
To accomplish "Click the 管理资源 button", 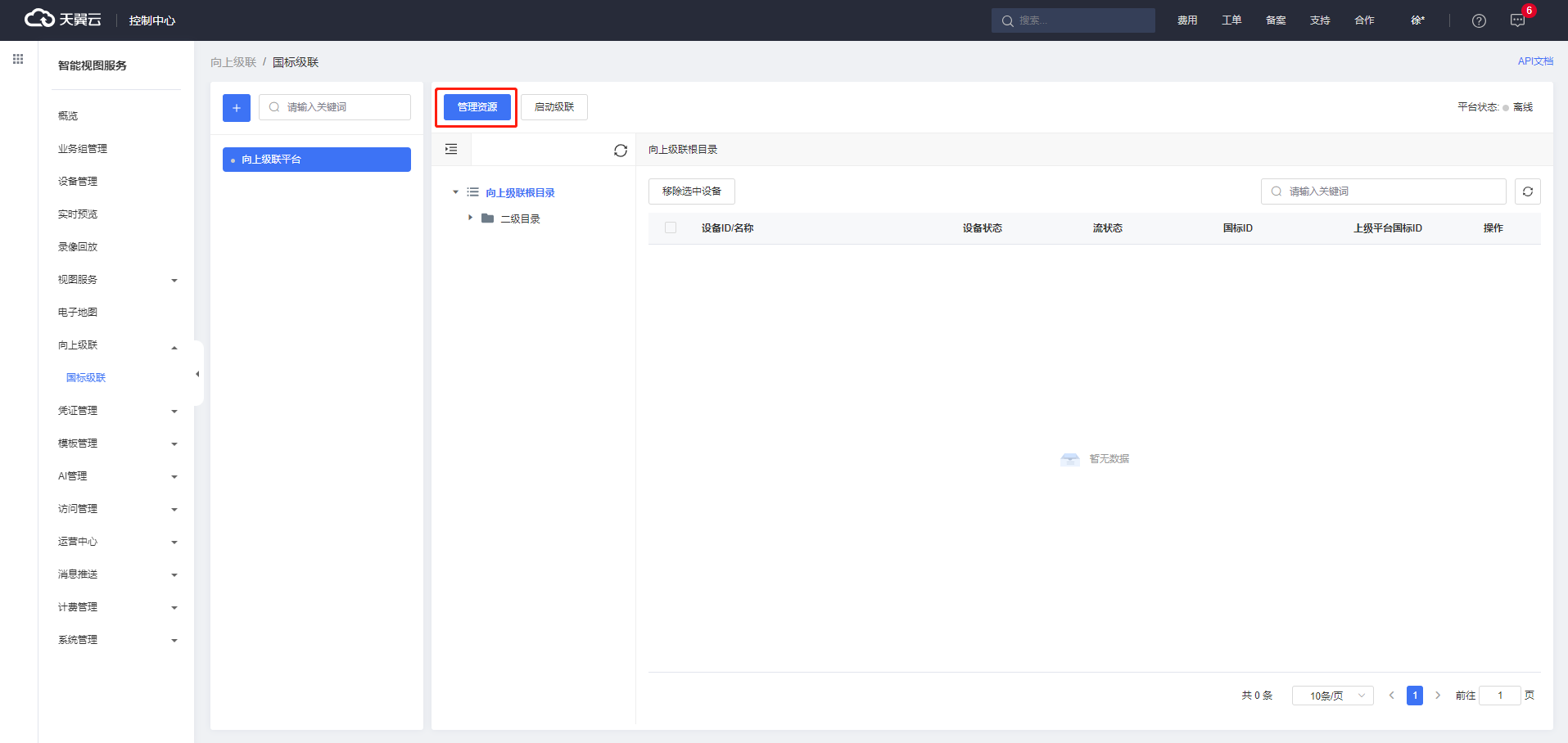I will [x=477, y=107].
